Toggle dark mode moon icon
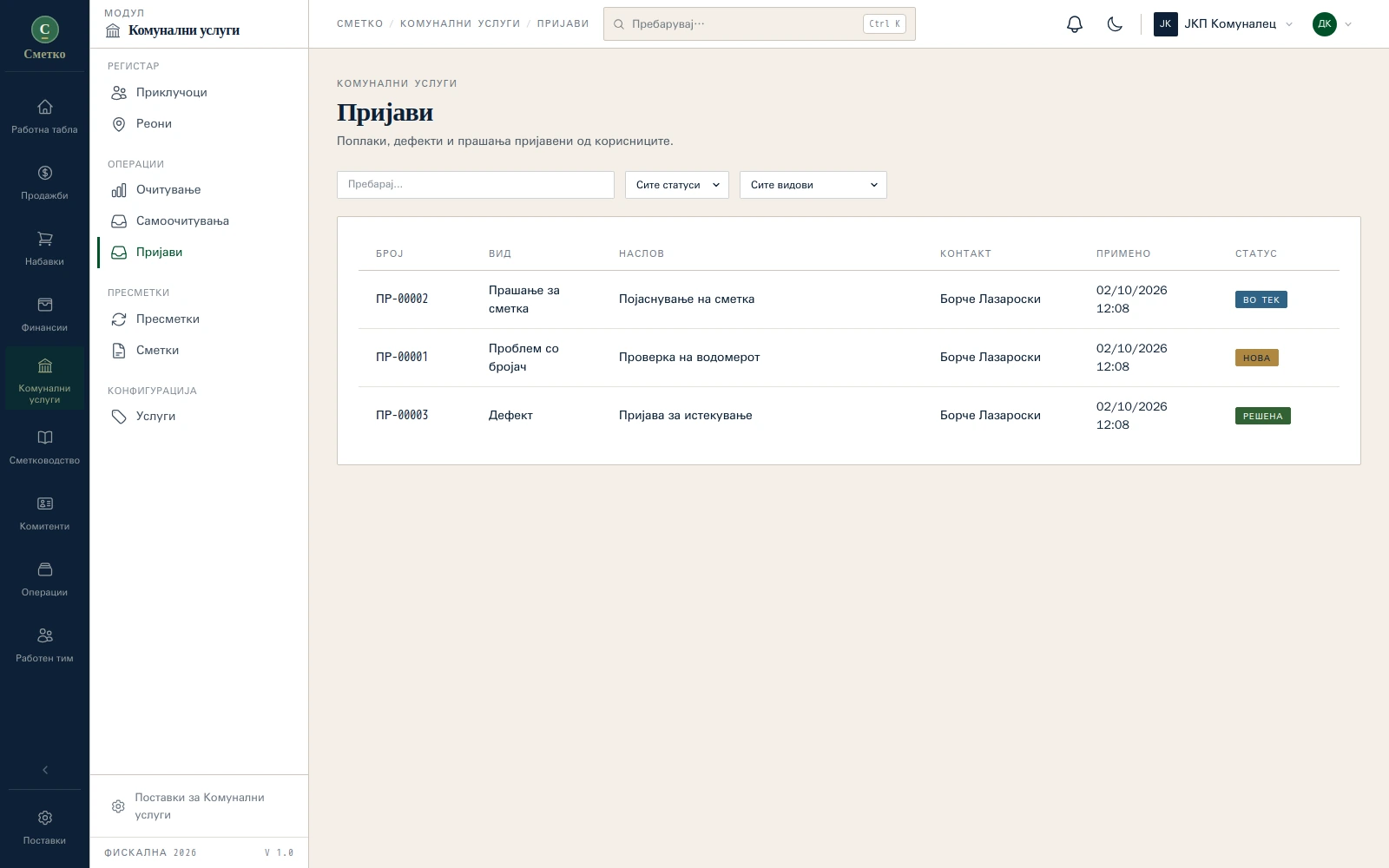This screenshot has height=868, width=1389. point(1115,24)
